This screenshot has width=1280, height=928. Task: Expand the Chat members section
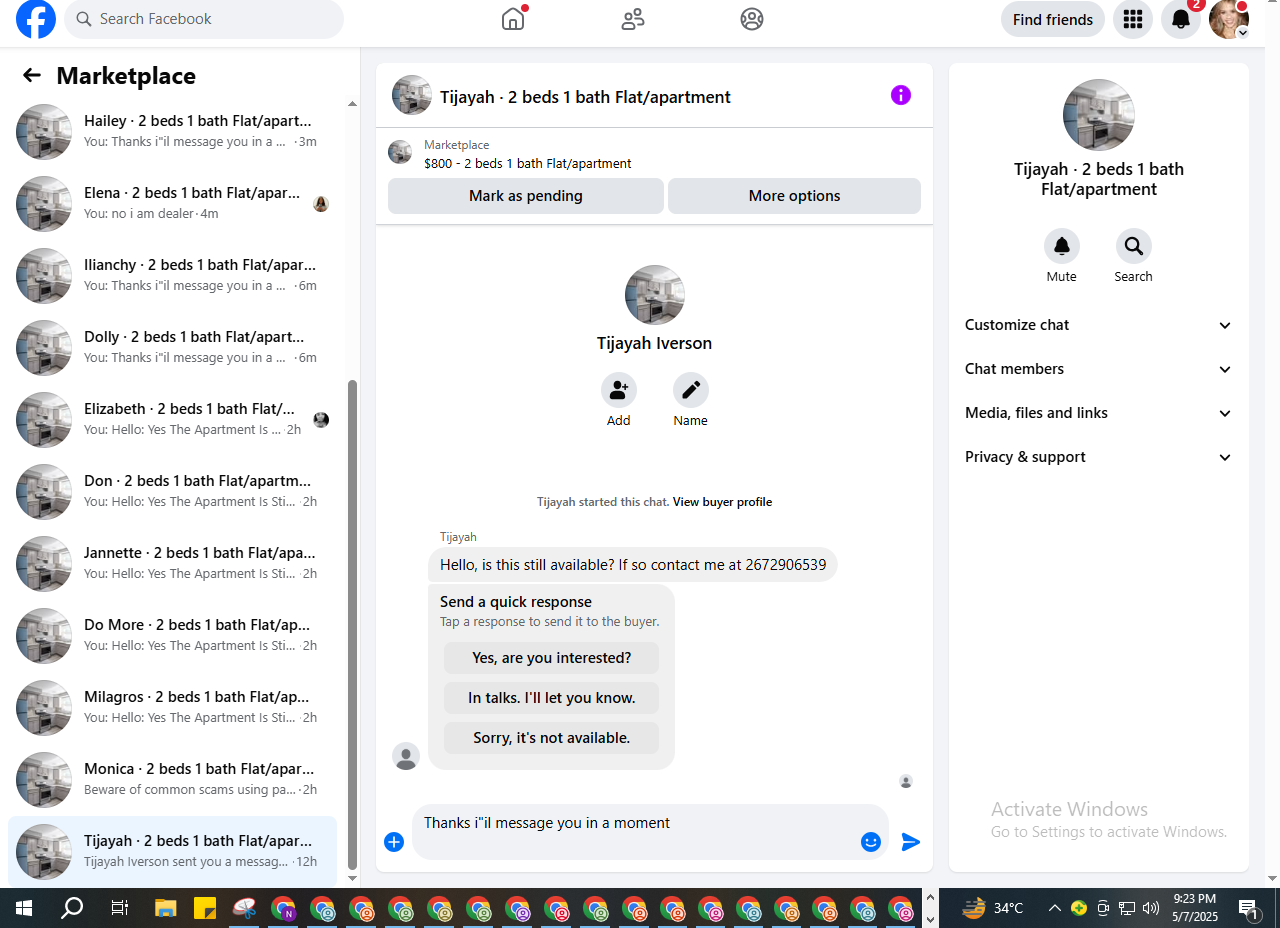[x=1099, y=369]
